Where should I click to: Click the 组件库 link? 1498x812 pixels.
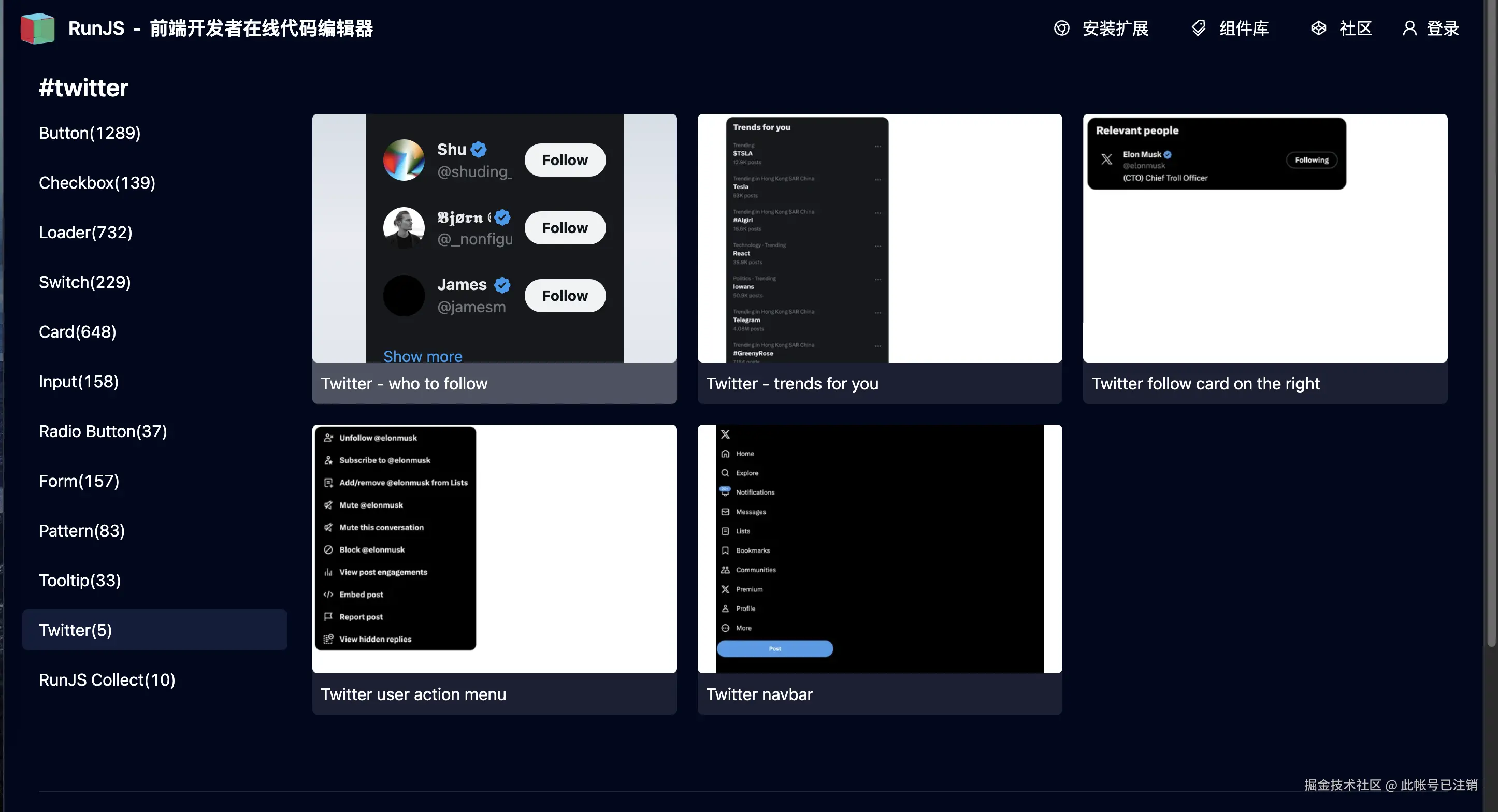1244,28
